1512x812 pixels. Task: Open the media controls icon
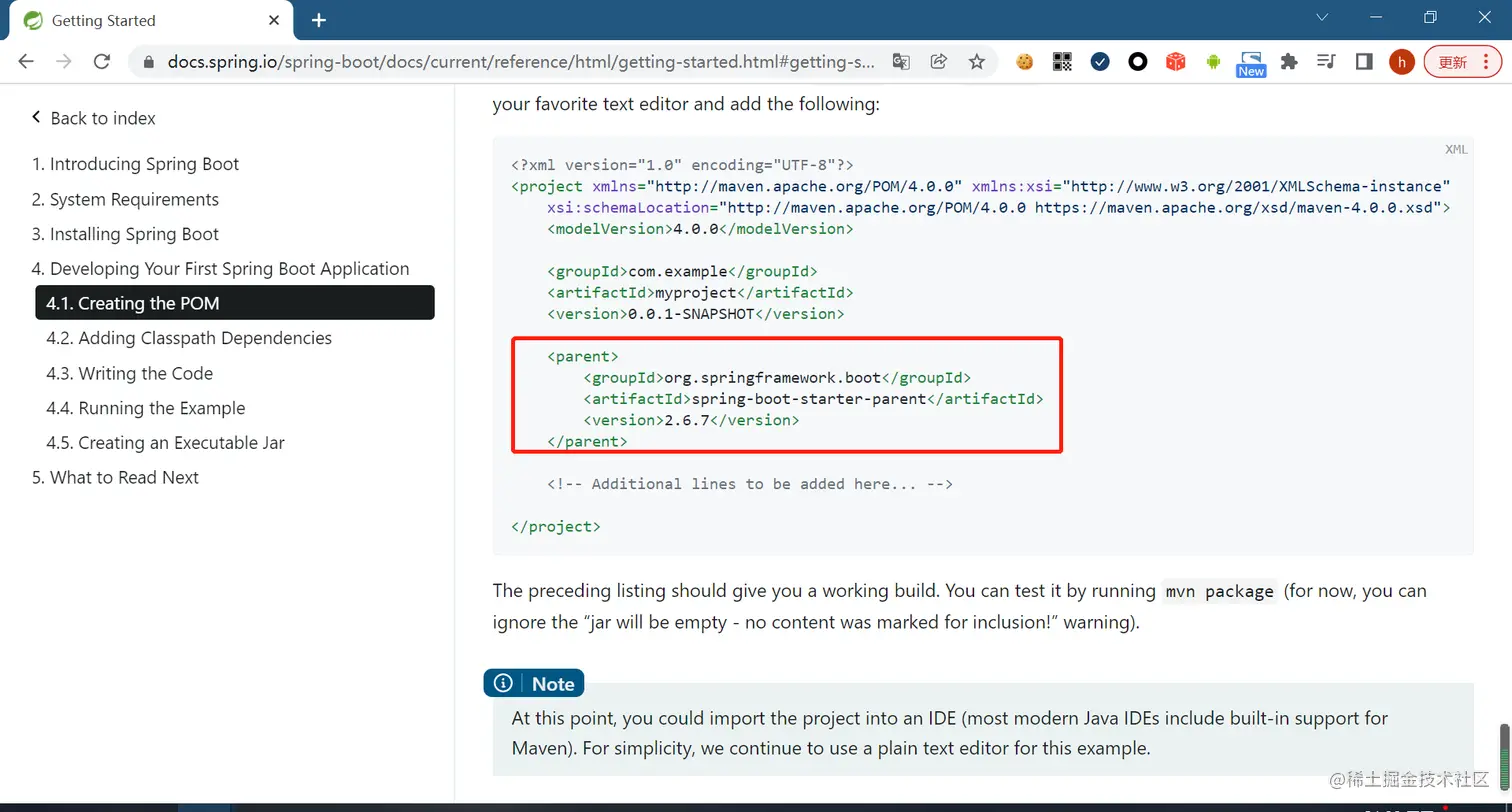(1326, 61)
